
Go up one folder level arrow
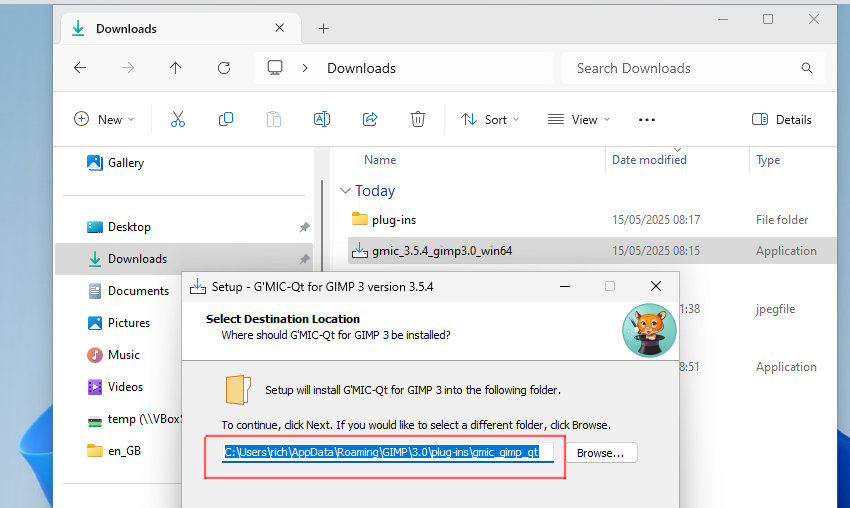[175, 68]
